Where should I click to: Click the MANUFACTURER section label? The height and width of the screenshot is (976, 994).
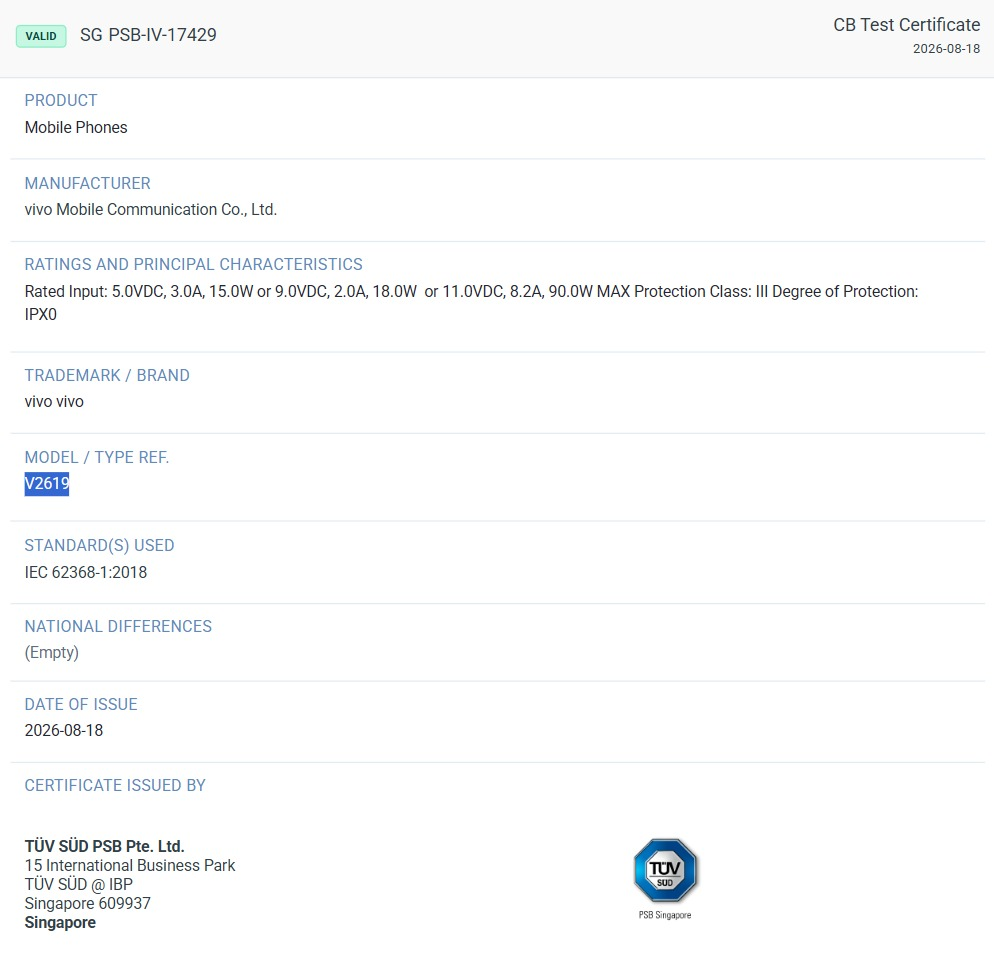(x=87, y=183)
